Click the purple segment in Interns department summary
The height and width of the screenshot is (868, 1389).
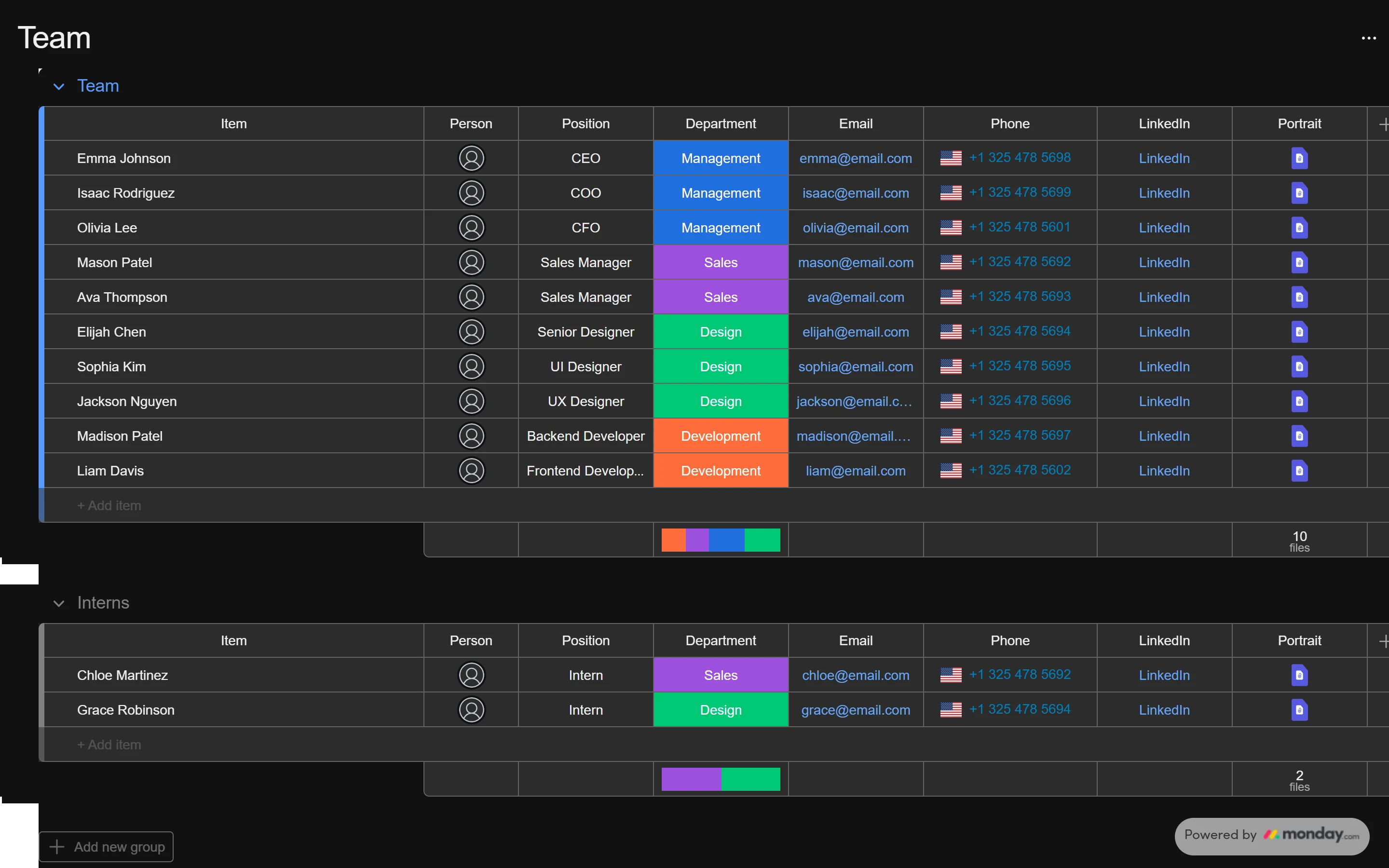[x=691, y=779]
